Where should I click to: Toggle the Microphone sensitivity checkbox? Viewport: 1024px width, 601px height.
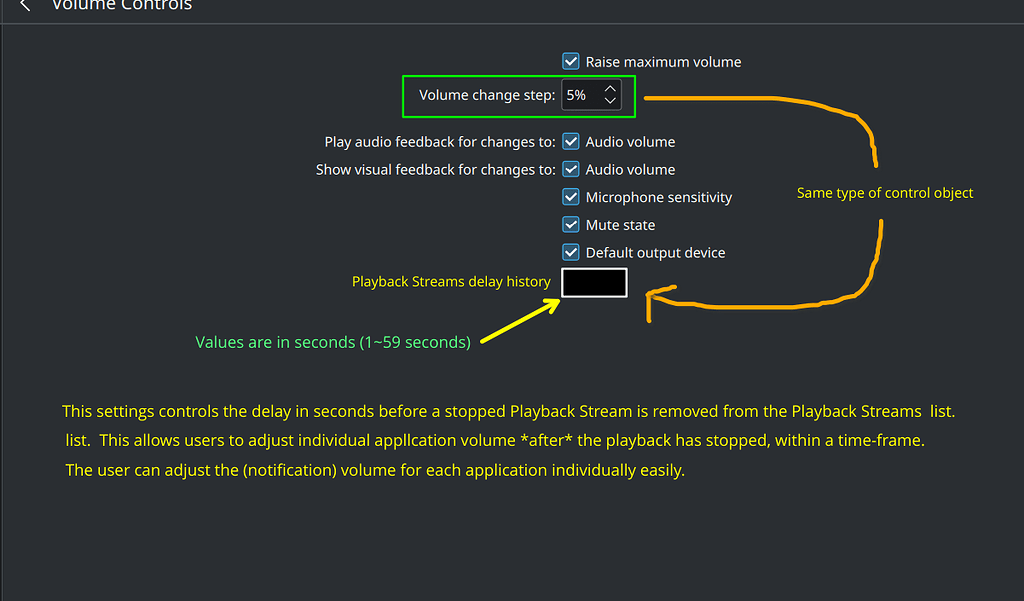click(571, 197)
